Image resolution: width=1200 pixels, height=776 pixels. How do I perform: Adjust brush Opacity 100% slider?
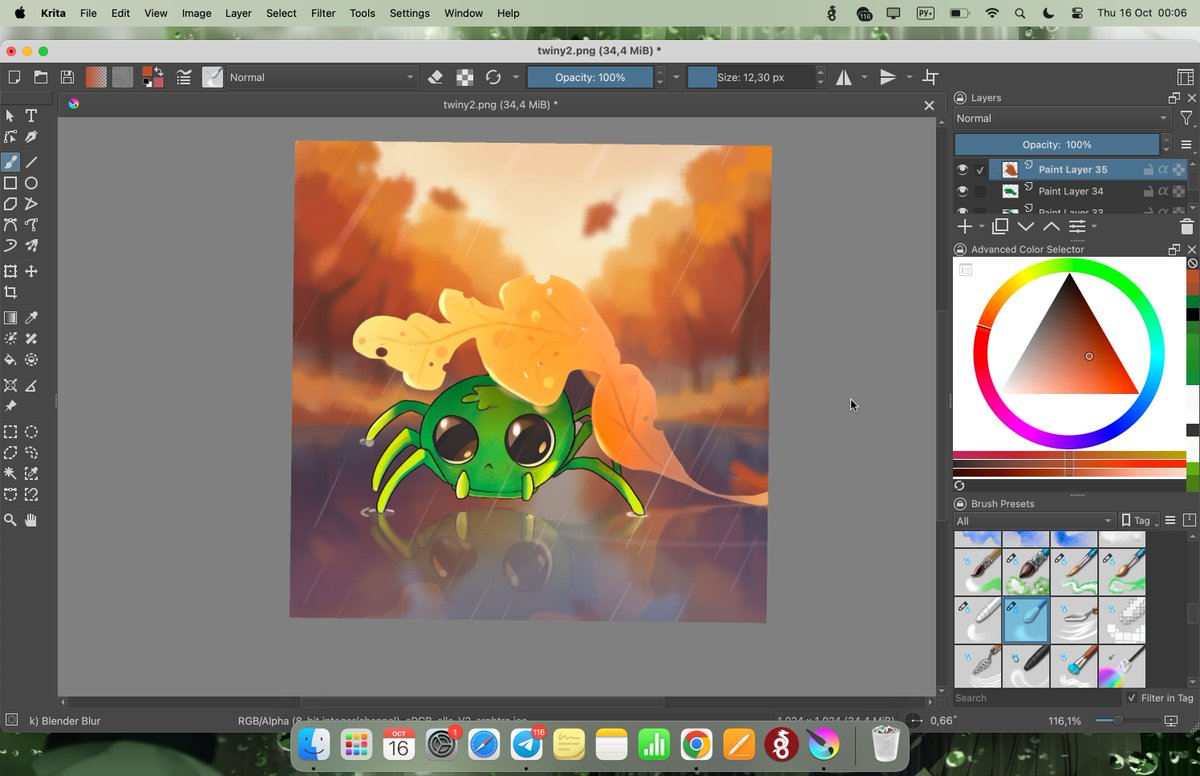pyautogui.click(x=590, y=77)
